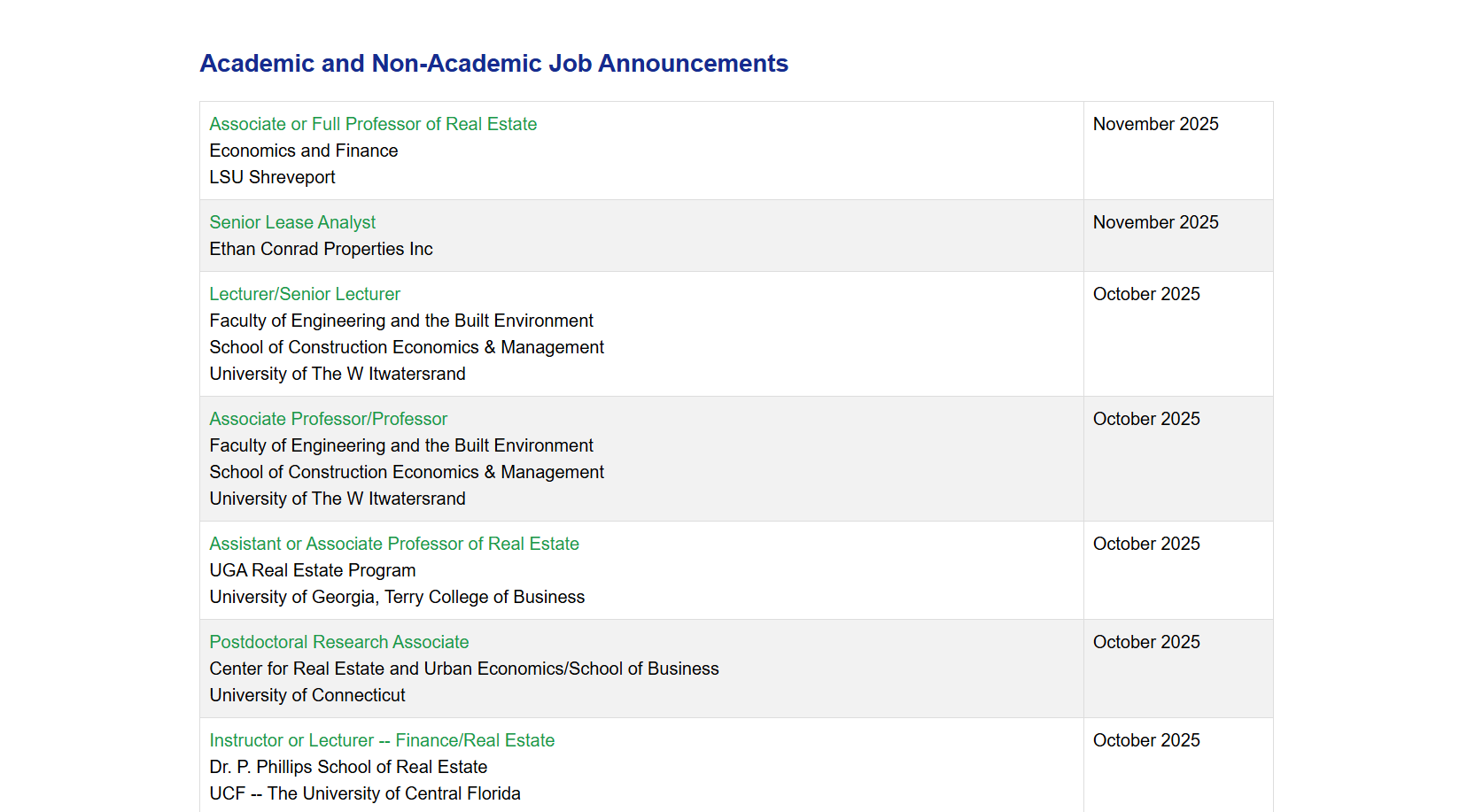Click the October 2025 date for Instructor or Lecturer
The width and height of the screenshot is (1467, 812).
(1146, 740)
